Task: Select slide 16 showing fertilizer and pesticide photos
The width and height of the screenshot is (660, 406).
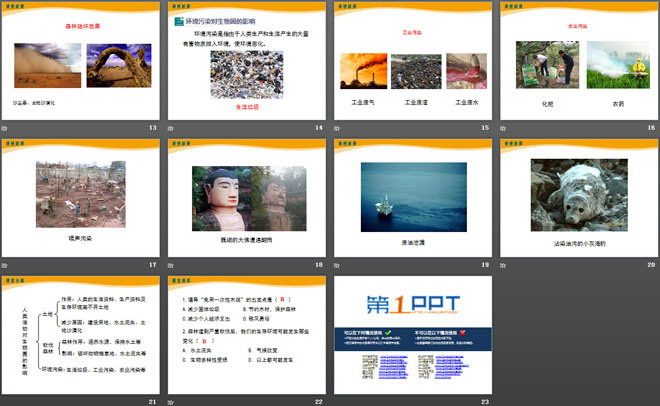Action: click(579, 61)
